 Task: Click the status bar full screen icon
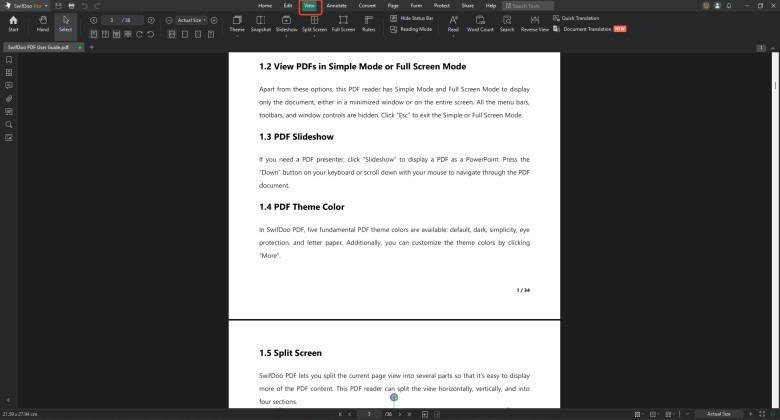tap(762, 414)
